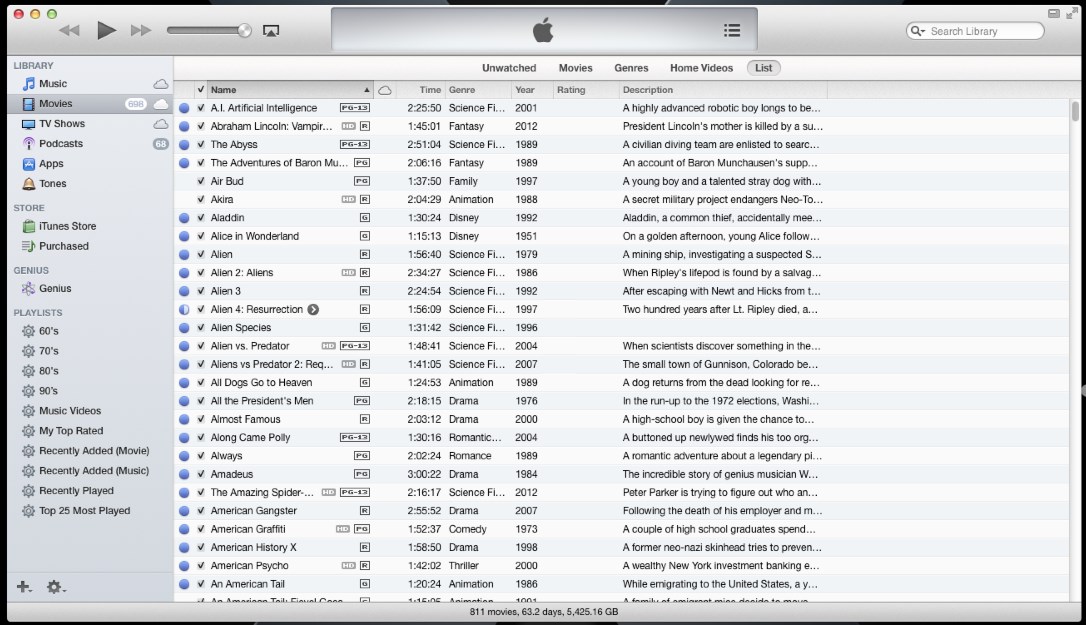Click status bar '811 movies, 63.2 days'
The height and width of the screenshot is (625, 1086).
click(x=544, y=612)
